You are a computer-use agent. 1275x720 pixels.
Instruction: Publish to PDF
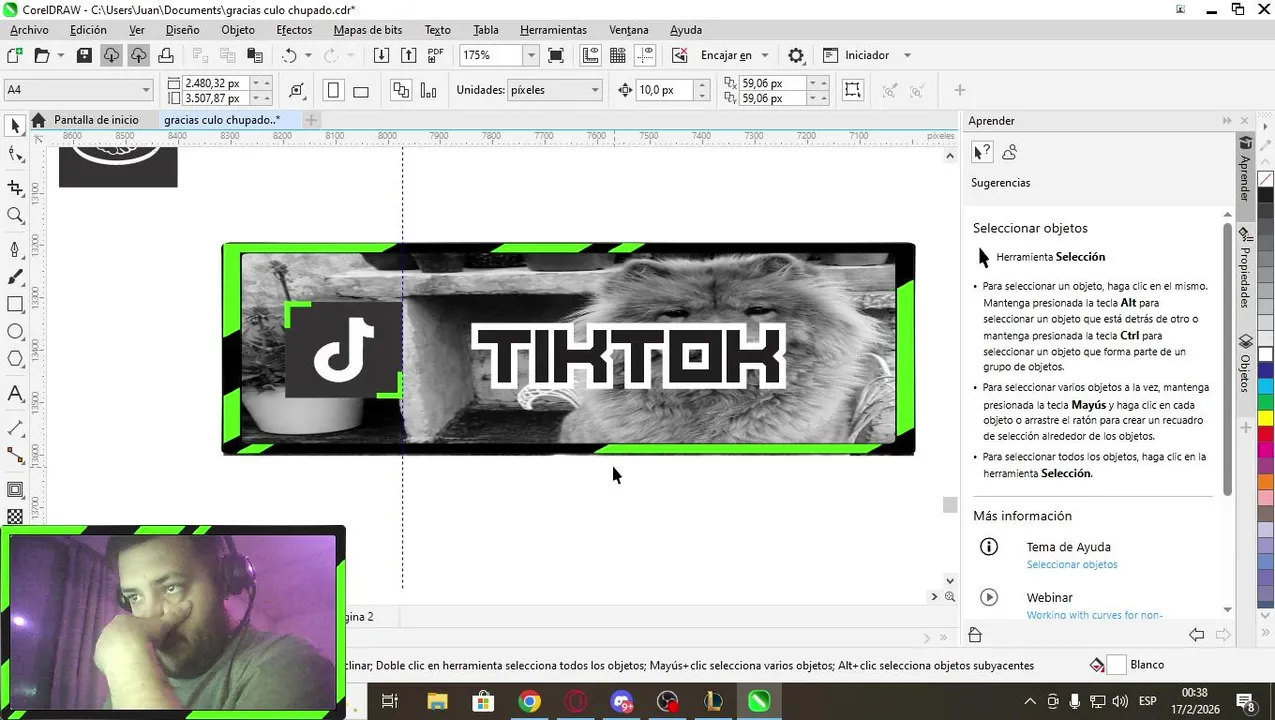436,56
